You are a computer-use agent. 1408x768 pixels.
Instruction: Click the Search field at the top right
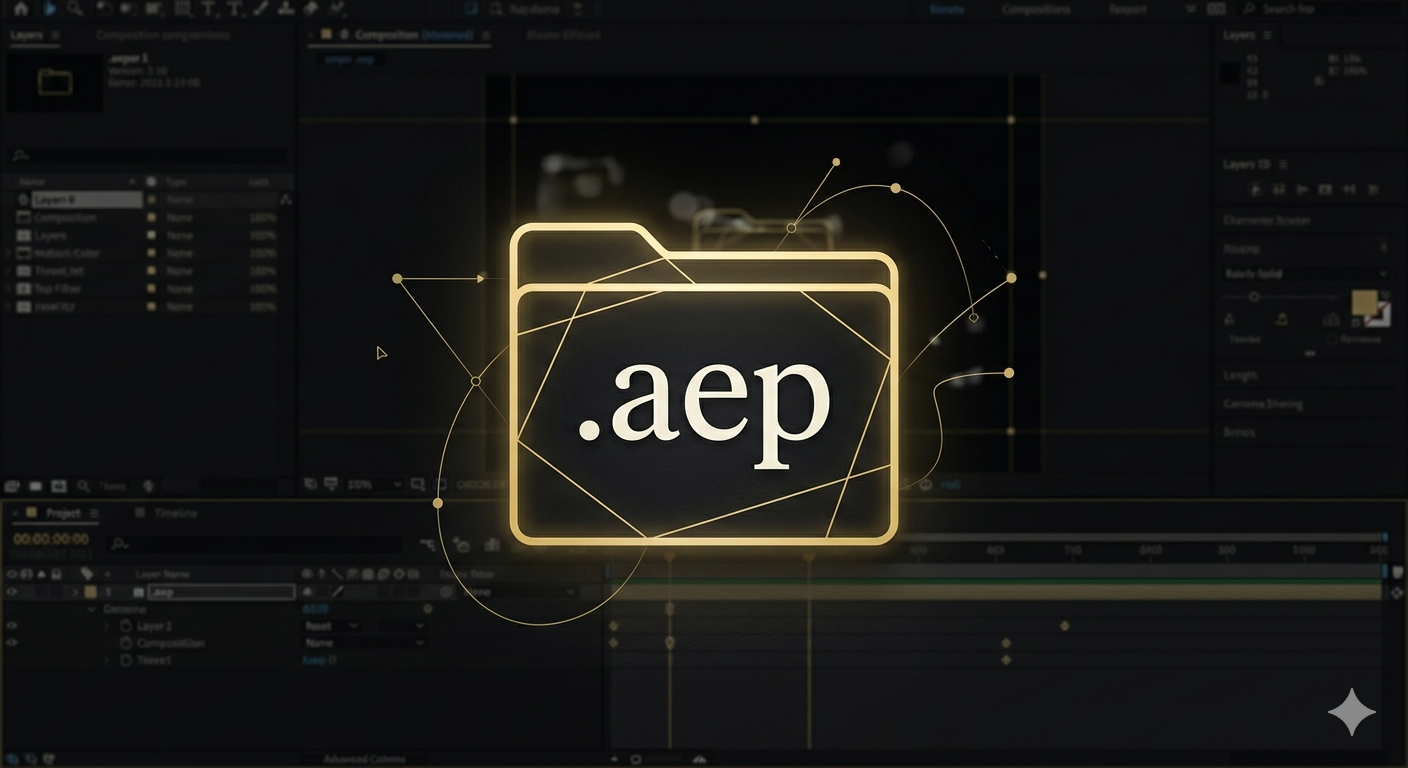pos(1321,9)
